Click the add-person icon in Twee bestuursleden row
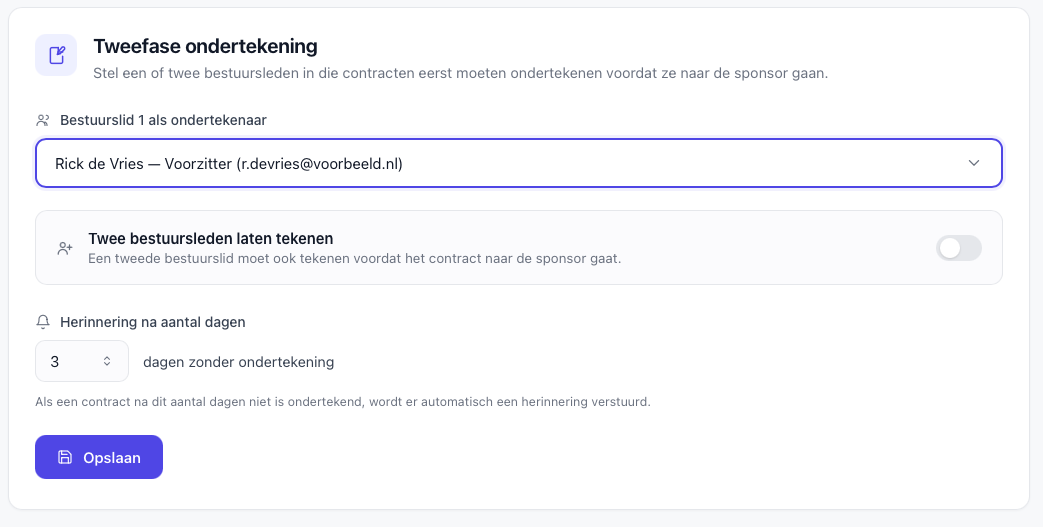The image size is (1043, 527). (65, 248)
